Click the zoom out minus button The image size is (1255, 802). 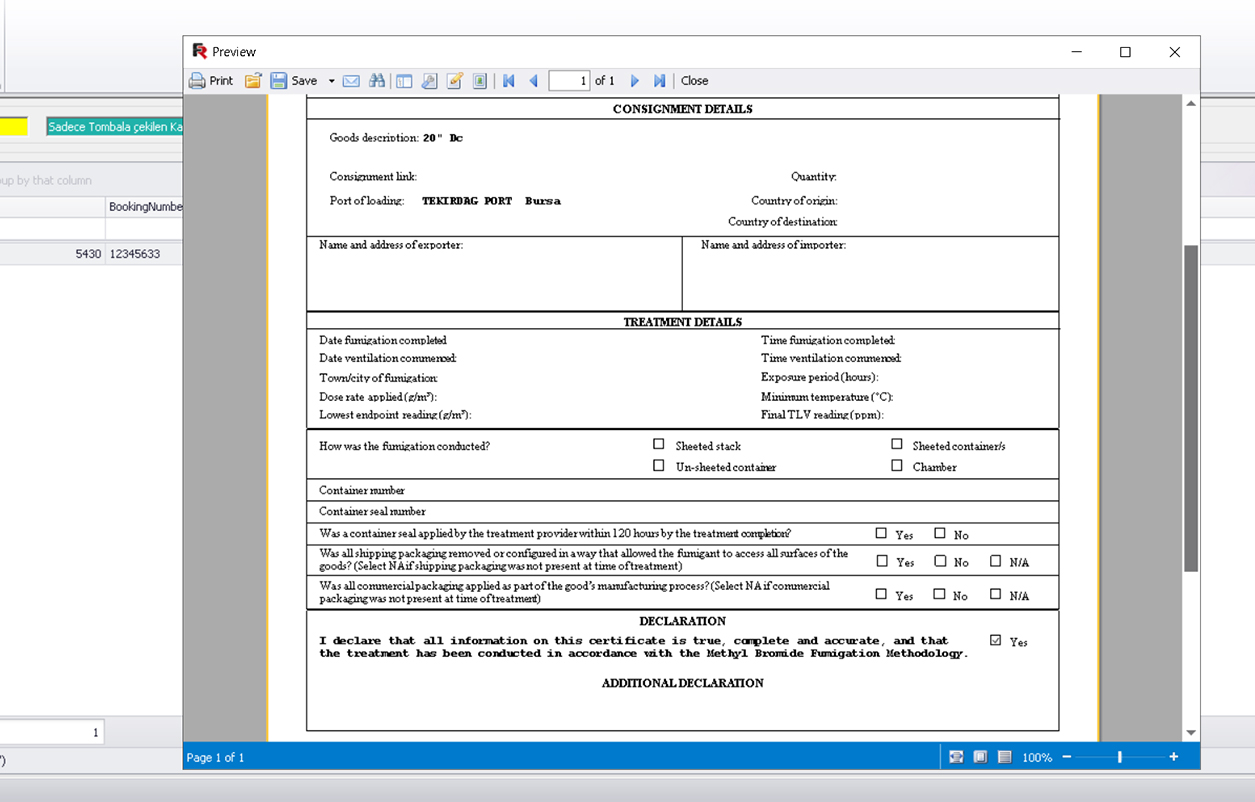pyautogui.click(x=1067, y=757)
